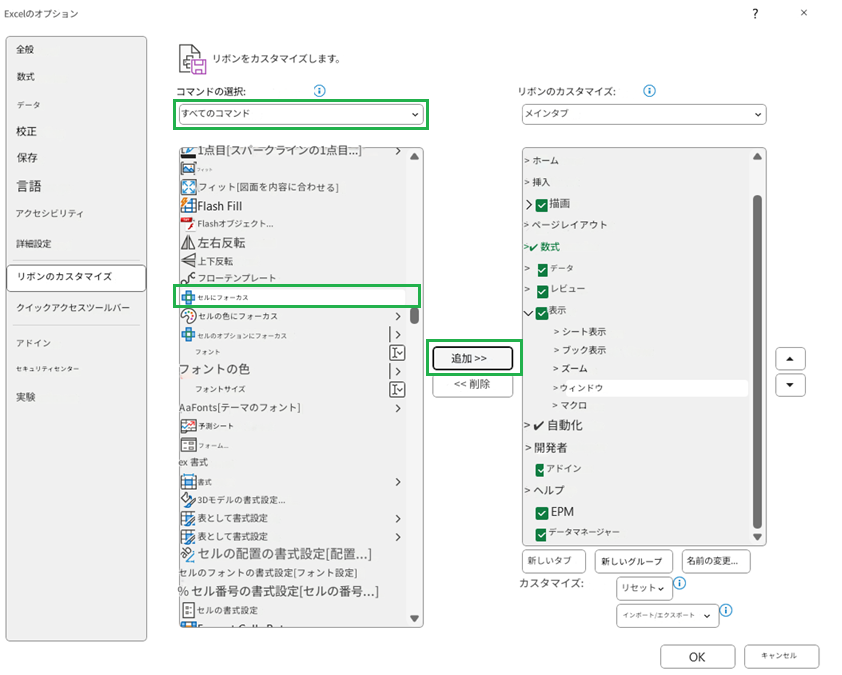Select the フローテンプレート icon
Screen dimensions: 842x675
[188, 278]
